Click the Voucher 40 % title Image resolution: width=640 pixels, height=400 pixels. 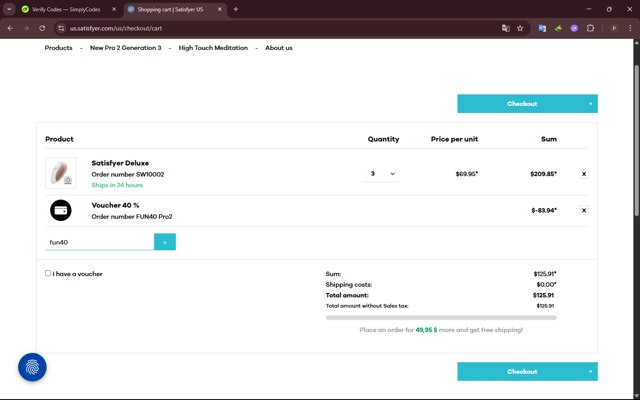pyautogui.click(x=115, y=205)
